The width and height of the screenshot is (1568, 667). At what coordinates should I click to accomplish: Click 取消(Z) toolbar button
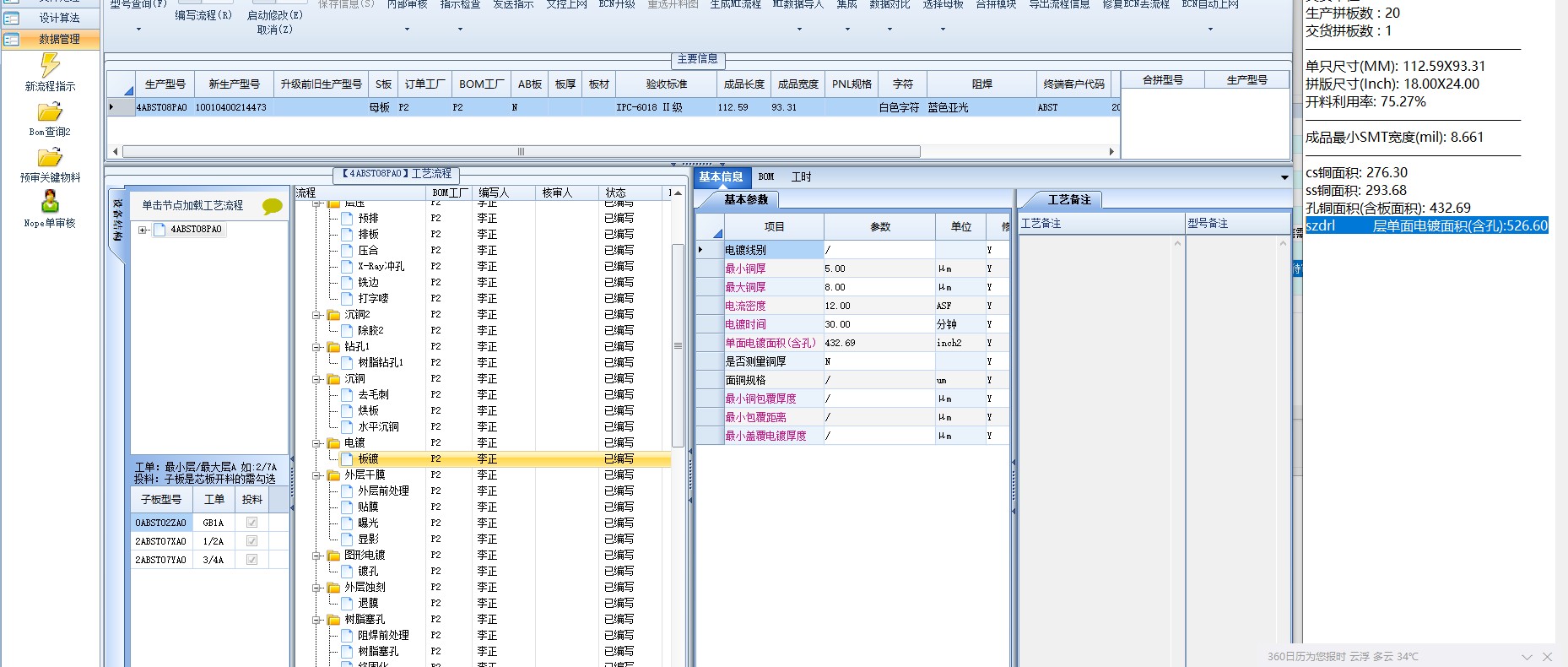275,30
